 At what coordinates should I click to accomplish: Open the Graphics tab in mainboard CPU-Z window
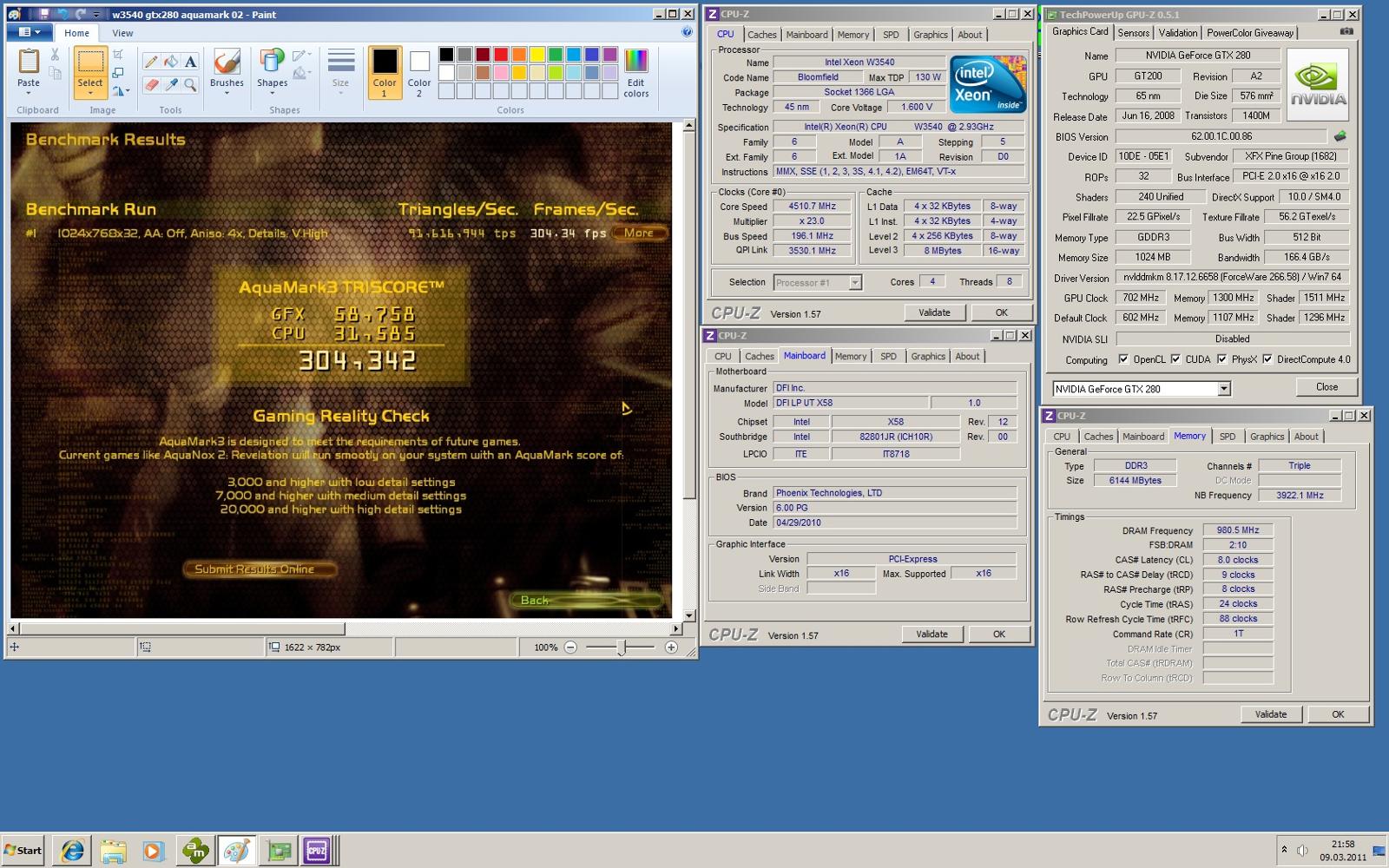pyautogui.click(x=928, y=356)
